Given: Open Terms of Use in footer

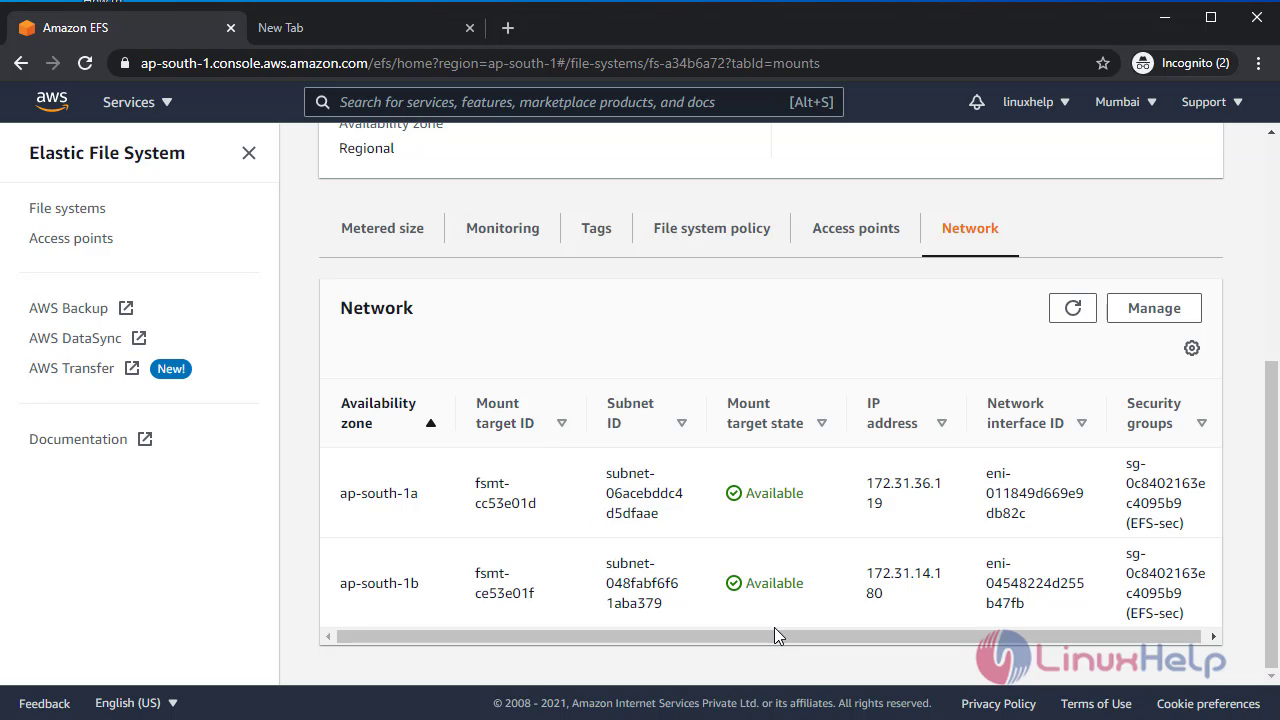Looking at the screenshot, I should (x=1096, y=703).
